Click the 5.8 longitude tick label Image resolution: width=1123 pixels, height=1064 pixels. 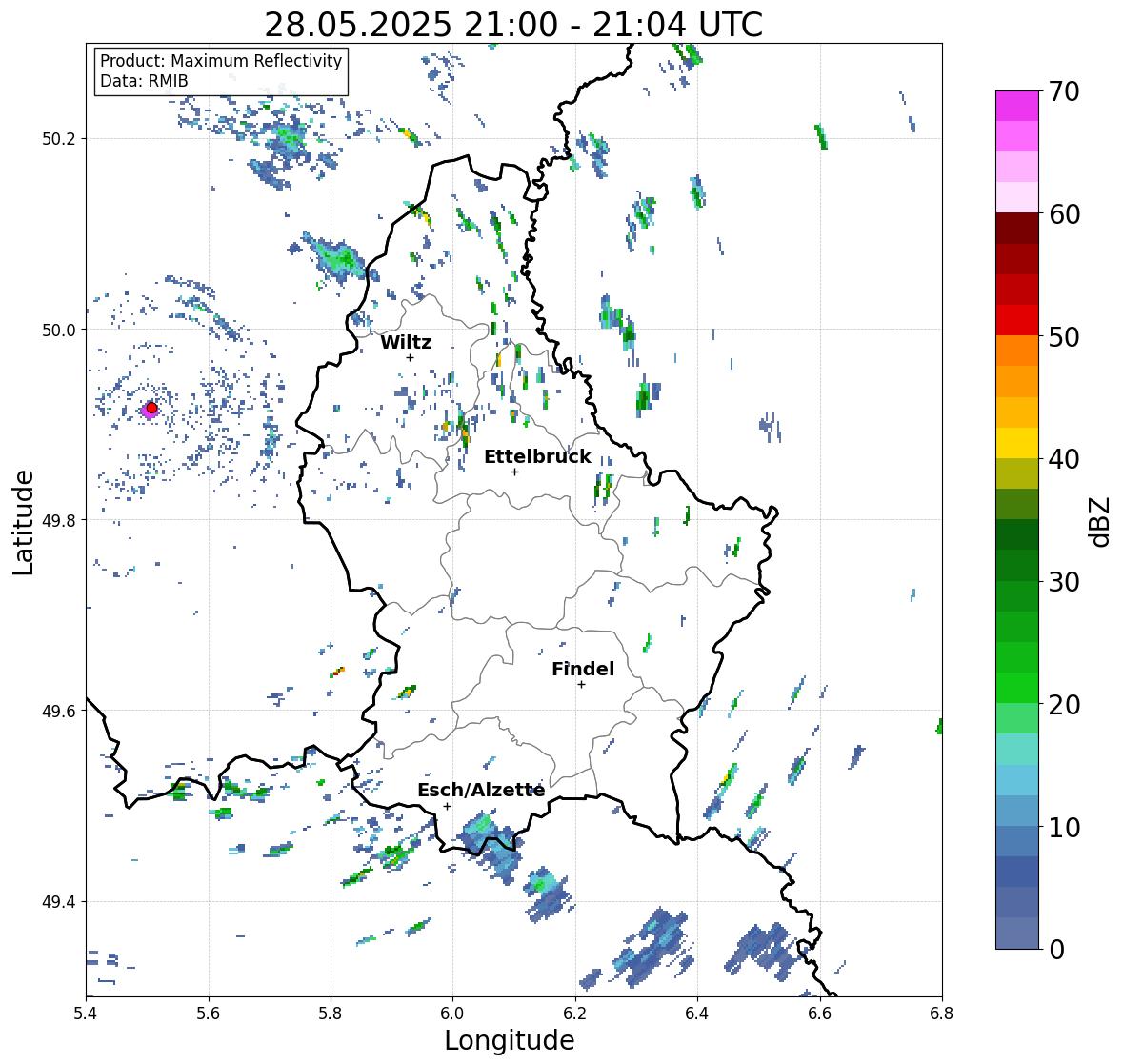[x=331, y=1013]
